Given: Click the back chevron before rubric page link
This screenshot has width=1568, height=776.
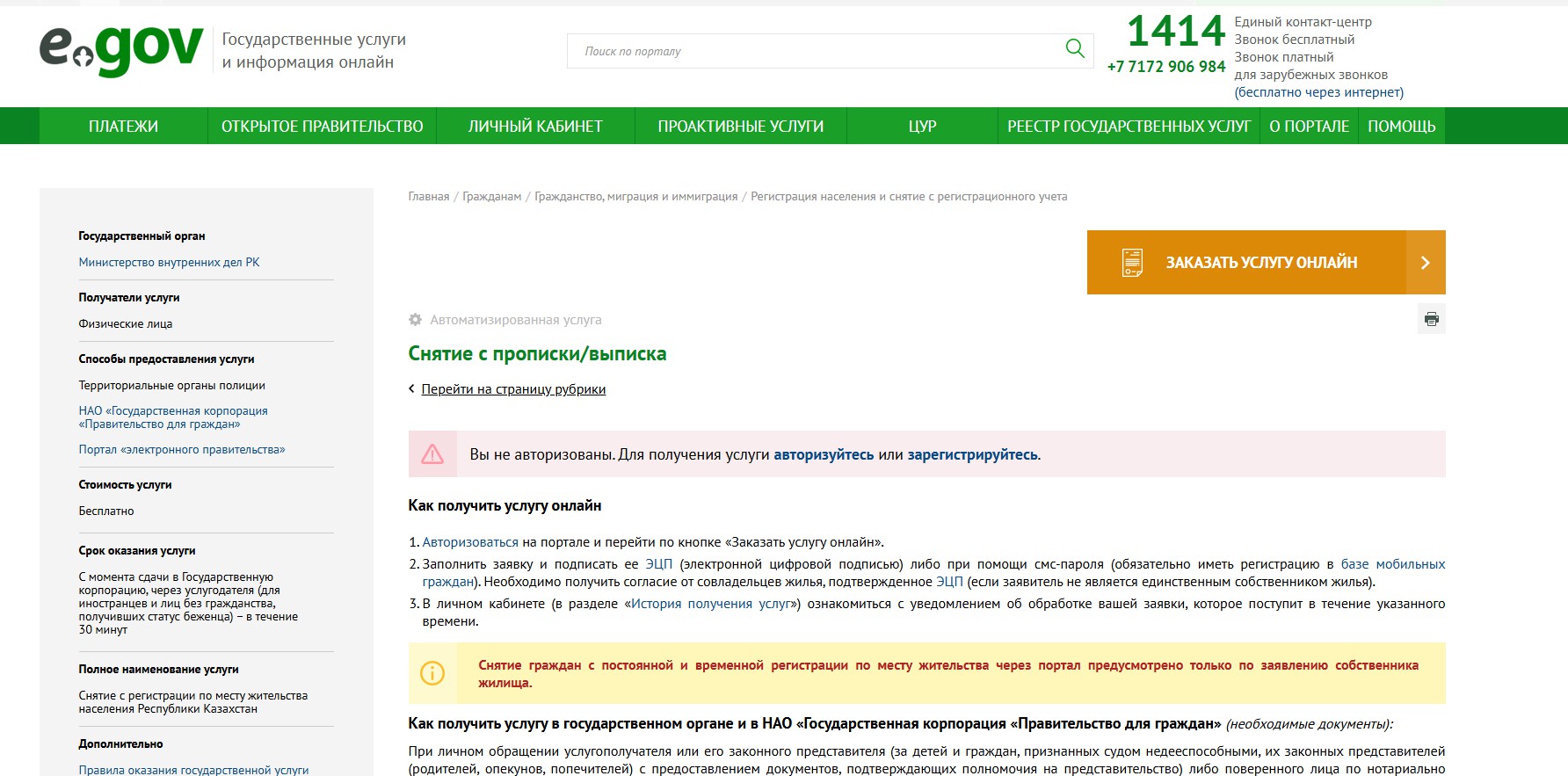Looking at the screenshot, I should pos(411,389).
